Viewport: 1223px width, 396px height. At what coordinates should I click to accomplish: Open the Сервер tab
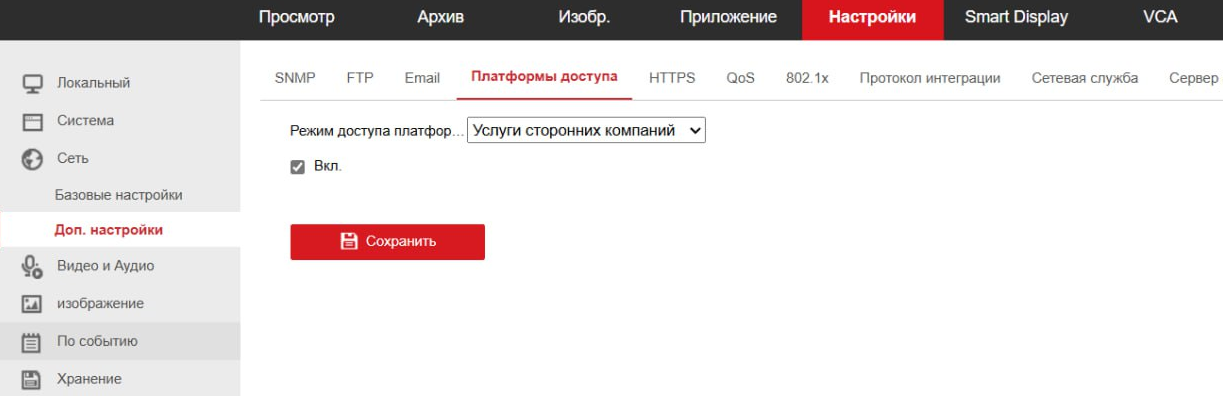coord(1193,79)
